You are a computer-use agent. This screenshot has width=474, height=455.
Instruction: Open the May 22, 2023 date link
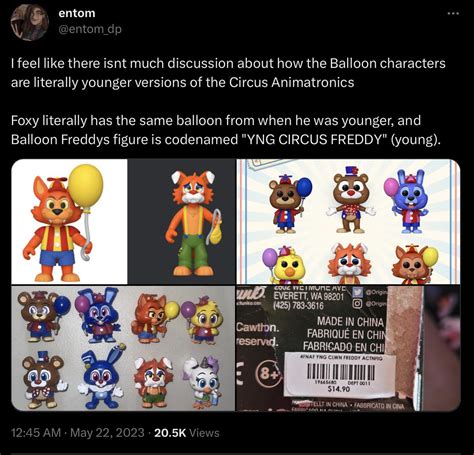pyautogui.click(x=108, y=433)
